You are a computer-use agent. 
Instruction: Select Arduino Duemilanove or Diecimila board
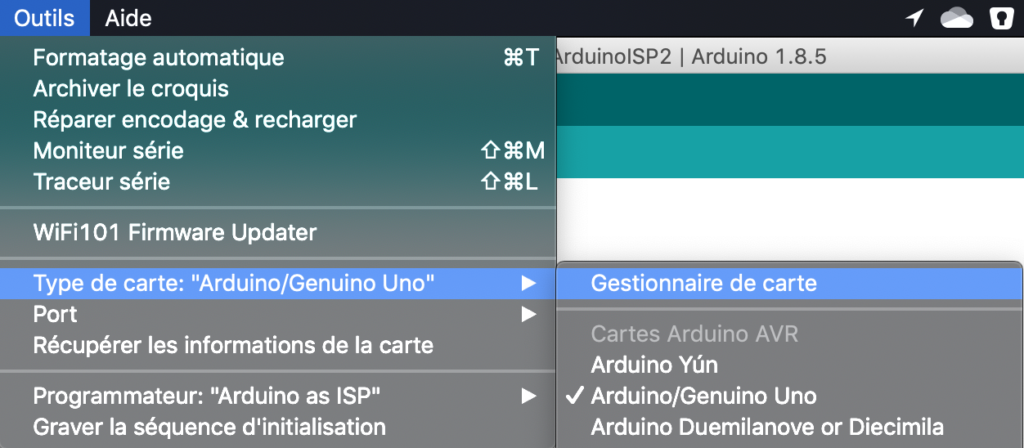click(767, 426)
